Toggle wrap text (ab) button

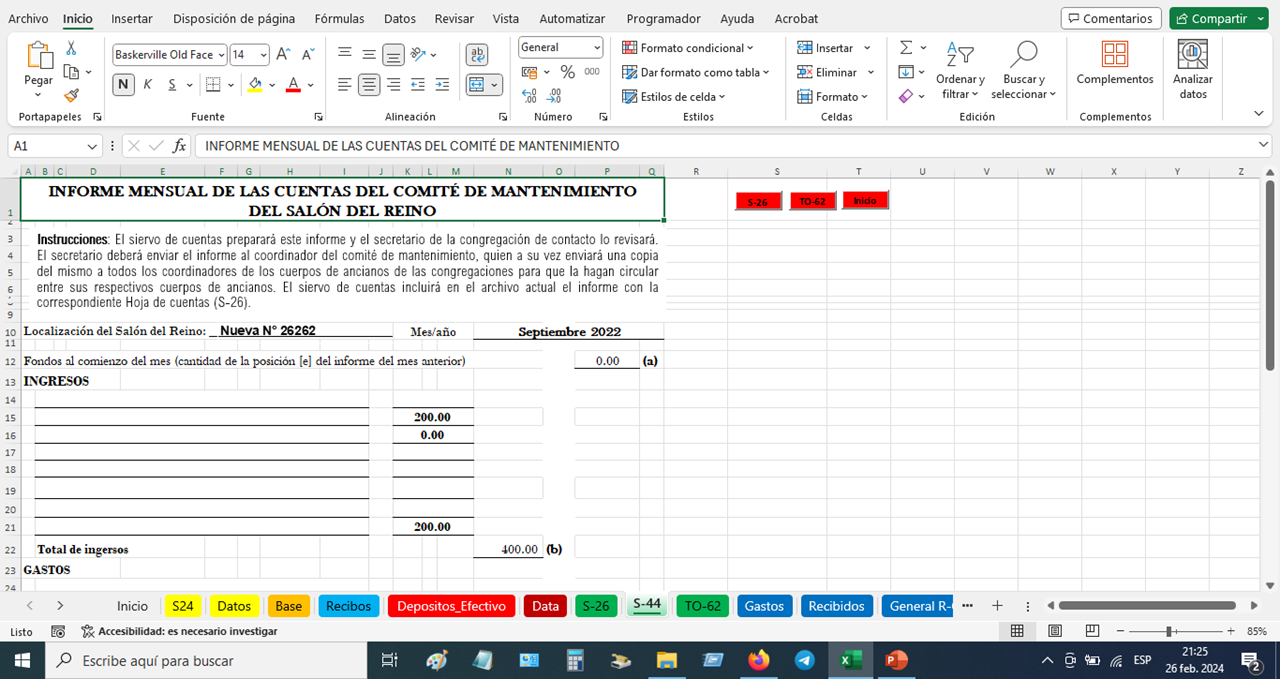click(477, 54)
